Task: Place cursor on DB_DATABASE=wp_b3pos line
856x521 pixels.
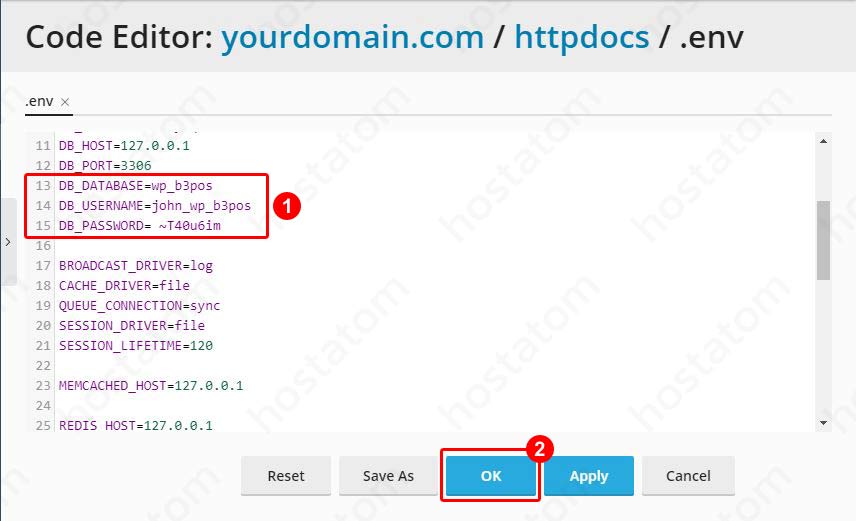Action: pos(135,186)
